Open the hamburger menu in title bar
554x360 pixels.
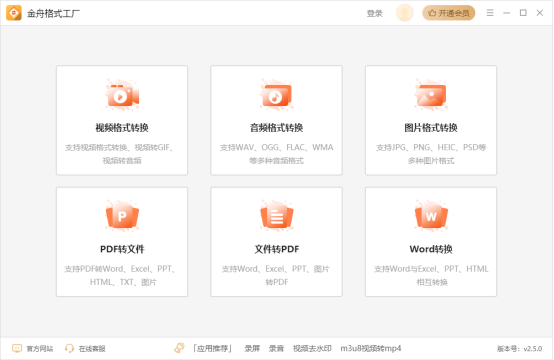pyautogui.click(x=490, y=13)
